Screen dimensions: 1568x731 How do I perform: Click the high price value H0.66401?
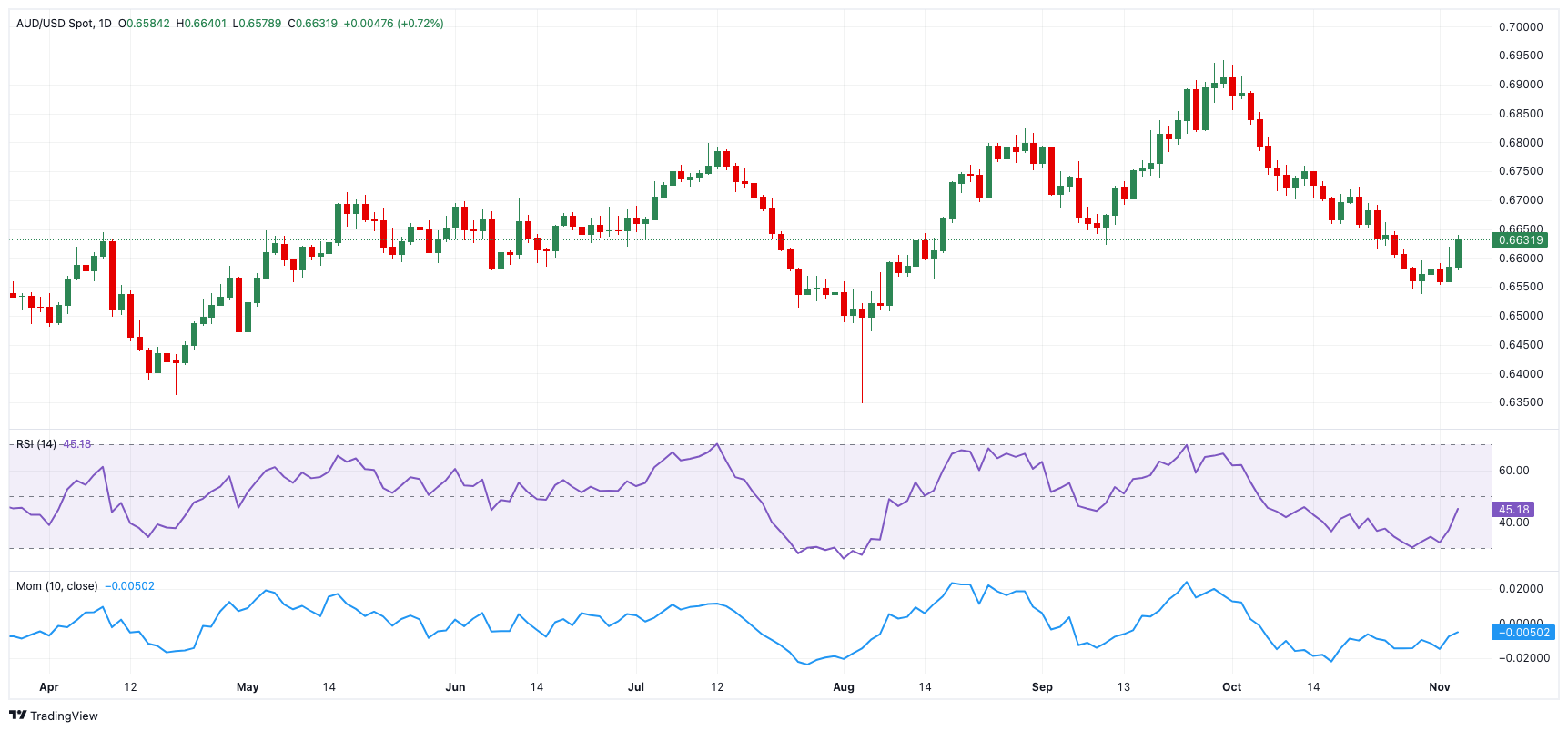coord(201,24)
